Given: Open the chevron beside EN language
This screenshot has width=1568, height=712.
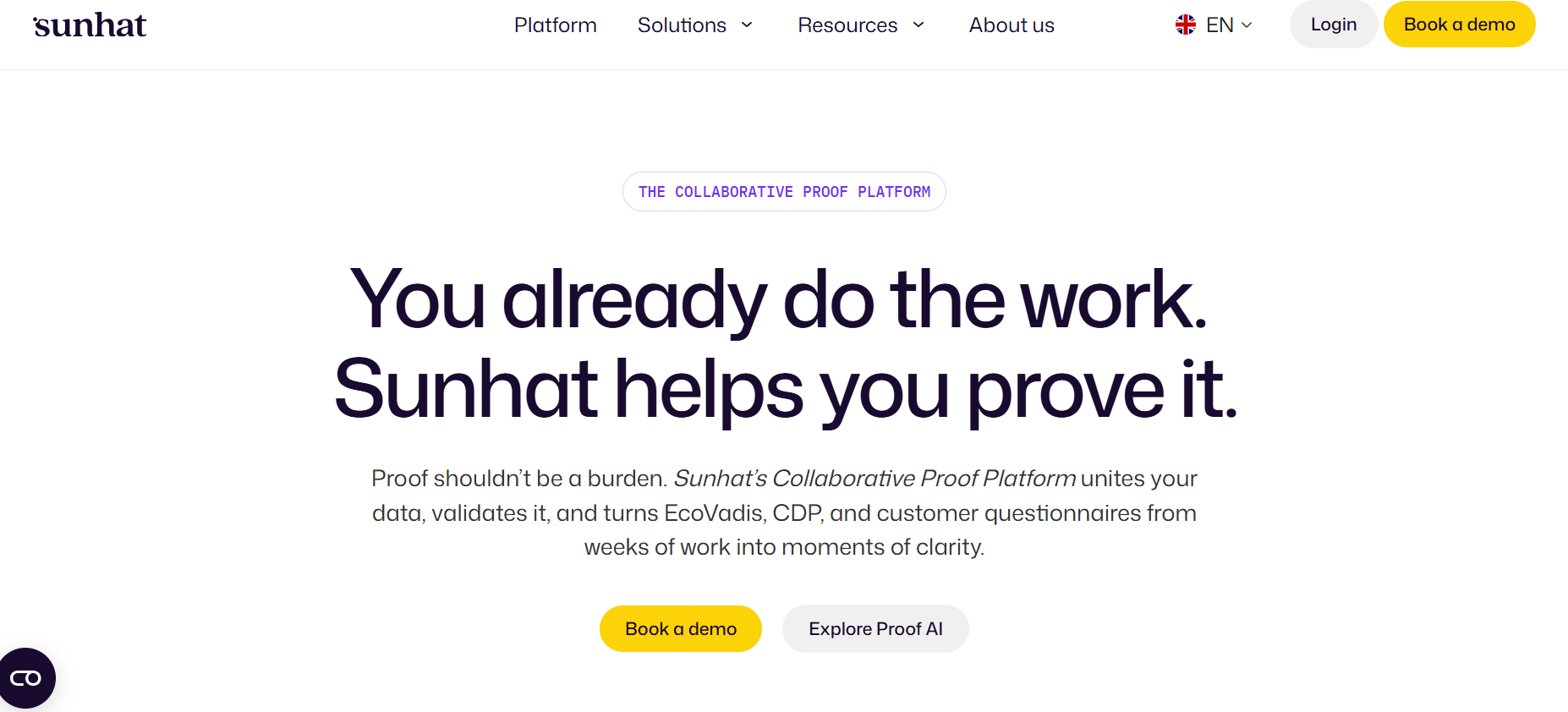Looking at the screenshot, I should [1247, 25].
